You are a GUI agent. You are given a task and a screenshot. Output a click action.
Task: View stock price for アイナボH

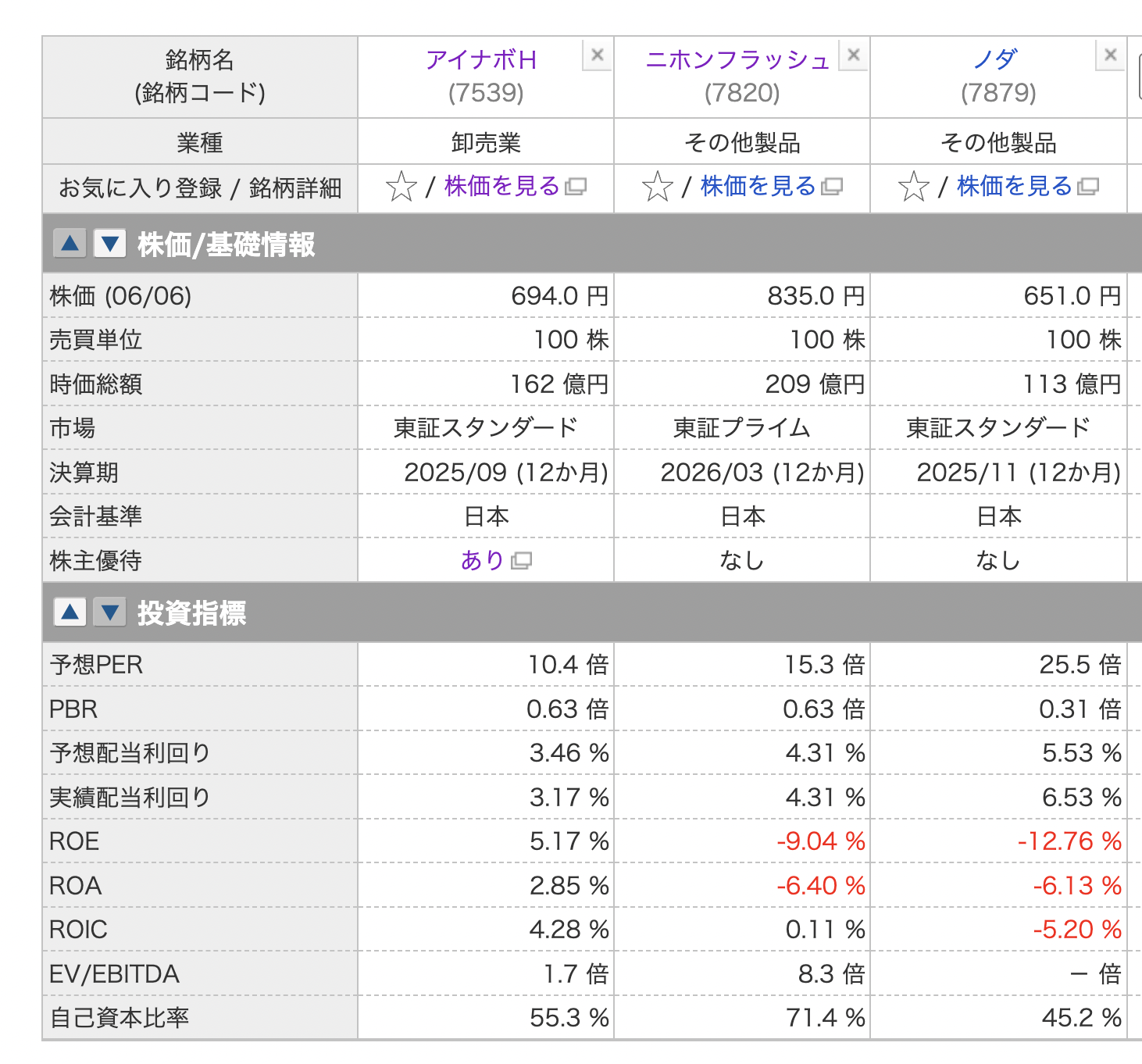(502, 187)
